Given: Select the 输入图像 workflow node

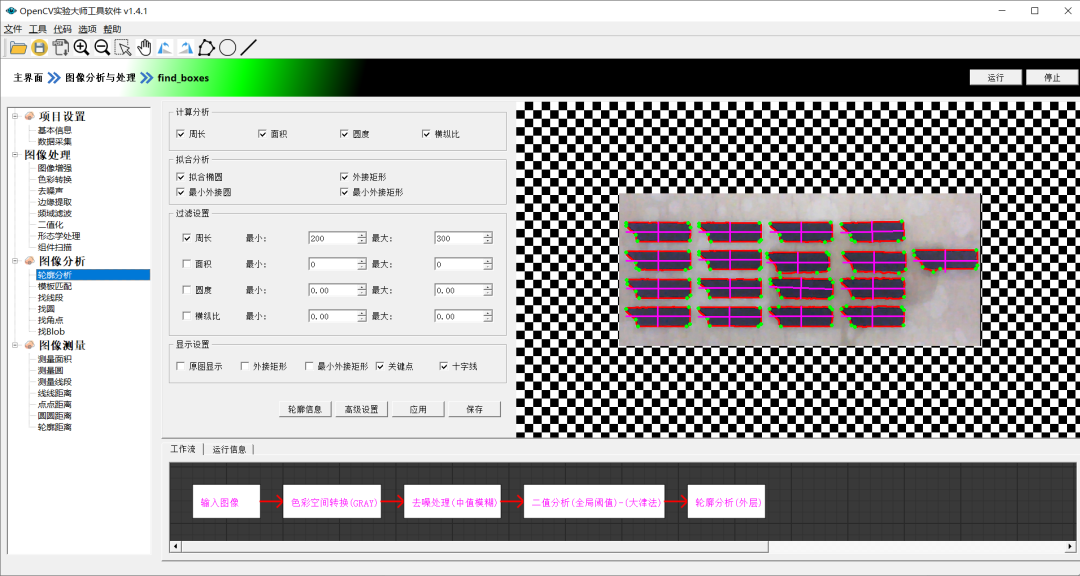Looking at the screenshot, I should click(x=226, y=502).
